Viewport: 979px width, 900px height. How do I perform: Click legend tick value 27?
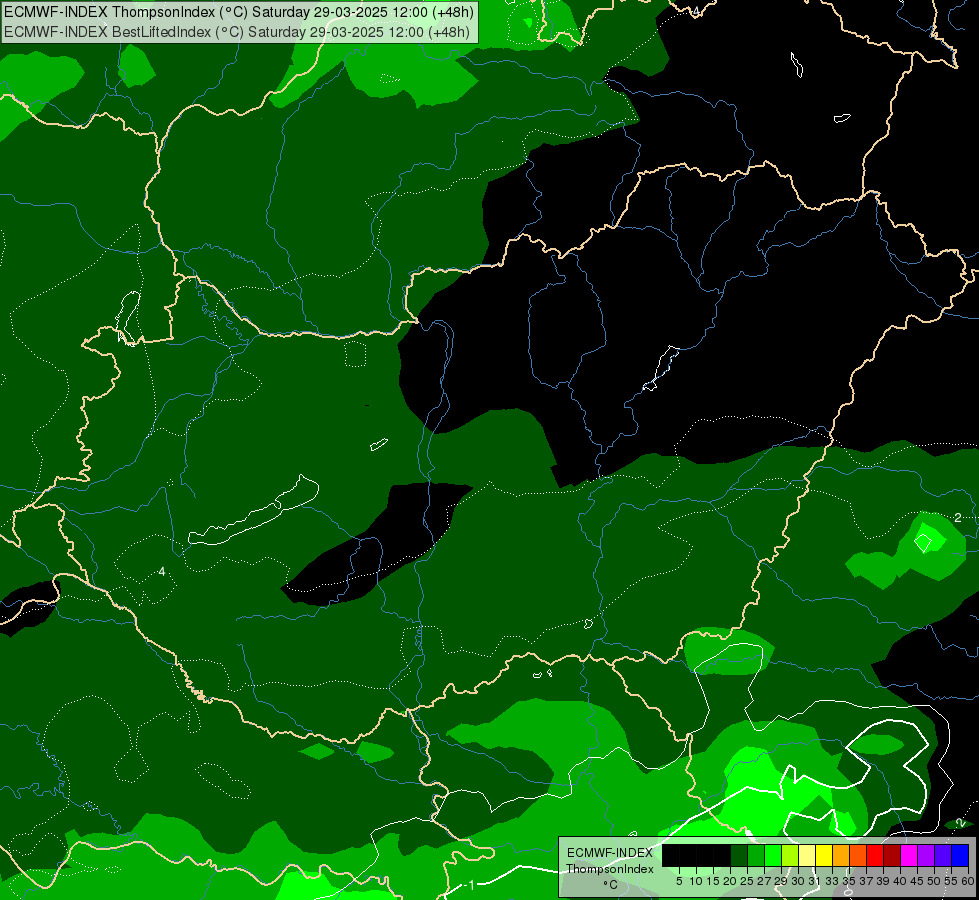pos(764,881)
